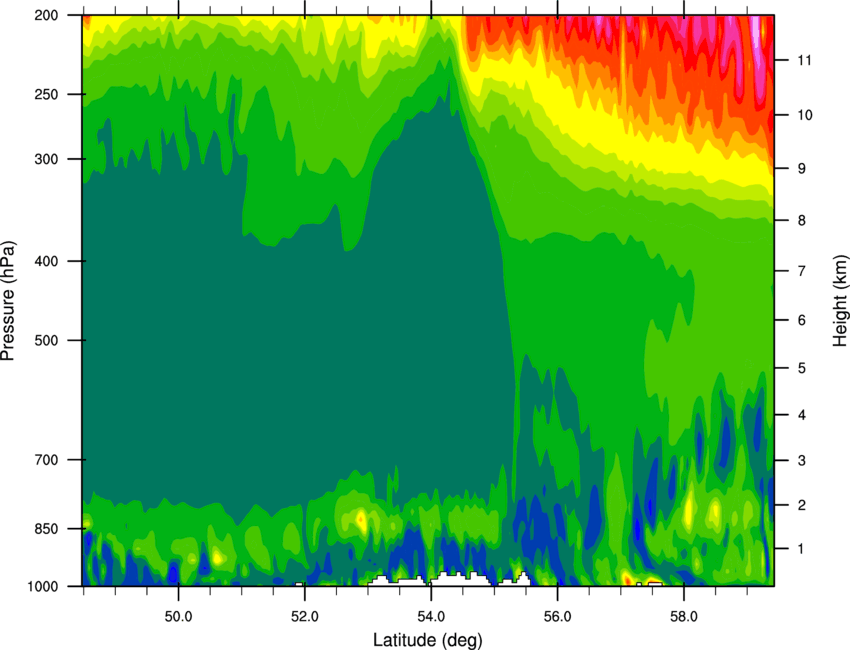
Task: Click the 54.0 latitude tick label
Action: [431, 616]
